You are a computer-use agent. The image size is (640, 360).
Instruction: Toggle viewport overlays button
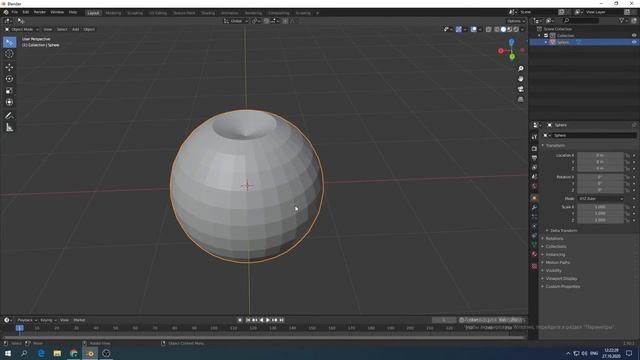click(473, 29)
